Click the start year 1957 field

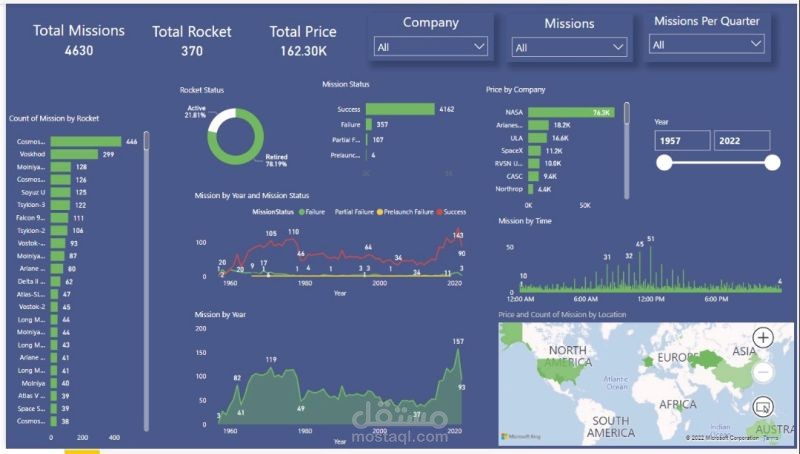682,140
